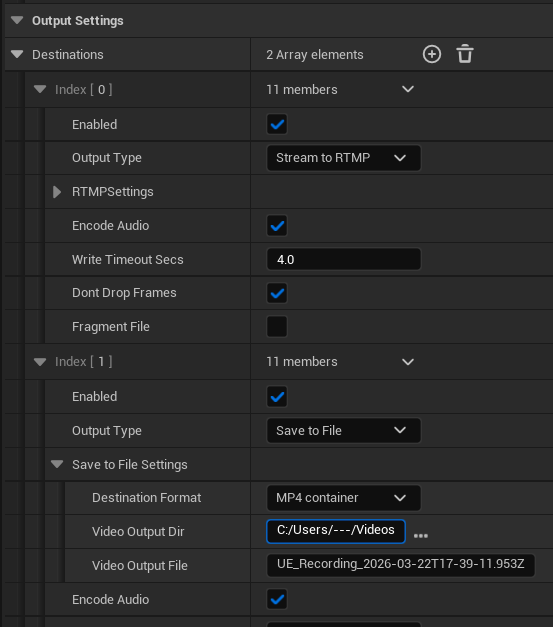Image resolution: width=553 pixels, height=627 pixels.
Task: Uncheck Encode Audio for the RTMP destination
Action: coord(277,226)
